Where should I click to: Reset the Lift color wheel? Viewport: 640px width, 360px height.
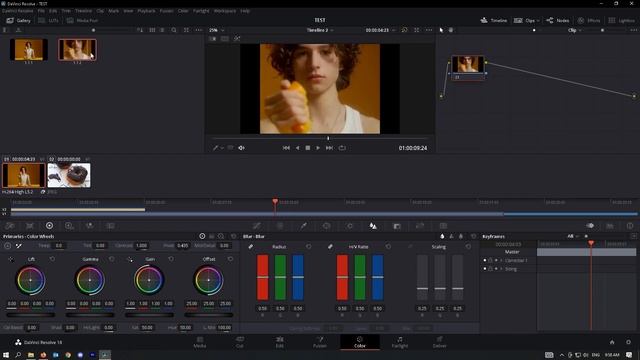(x=52, y=259)
